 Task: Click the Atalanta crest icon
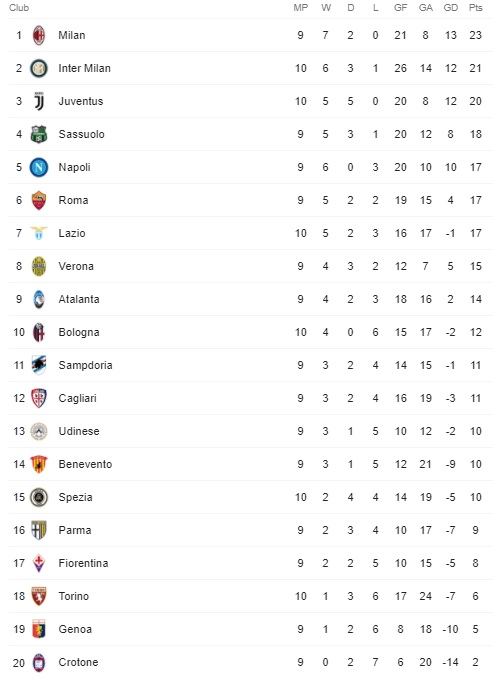[39, 299]
